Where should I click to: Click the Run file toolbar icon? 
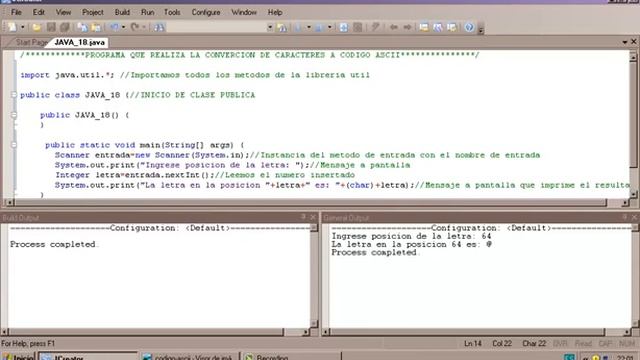point(319,27)
